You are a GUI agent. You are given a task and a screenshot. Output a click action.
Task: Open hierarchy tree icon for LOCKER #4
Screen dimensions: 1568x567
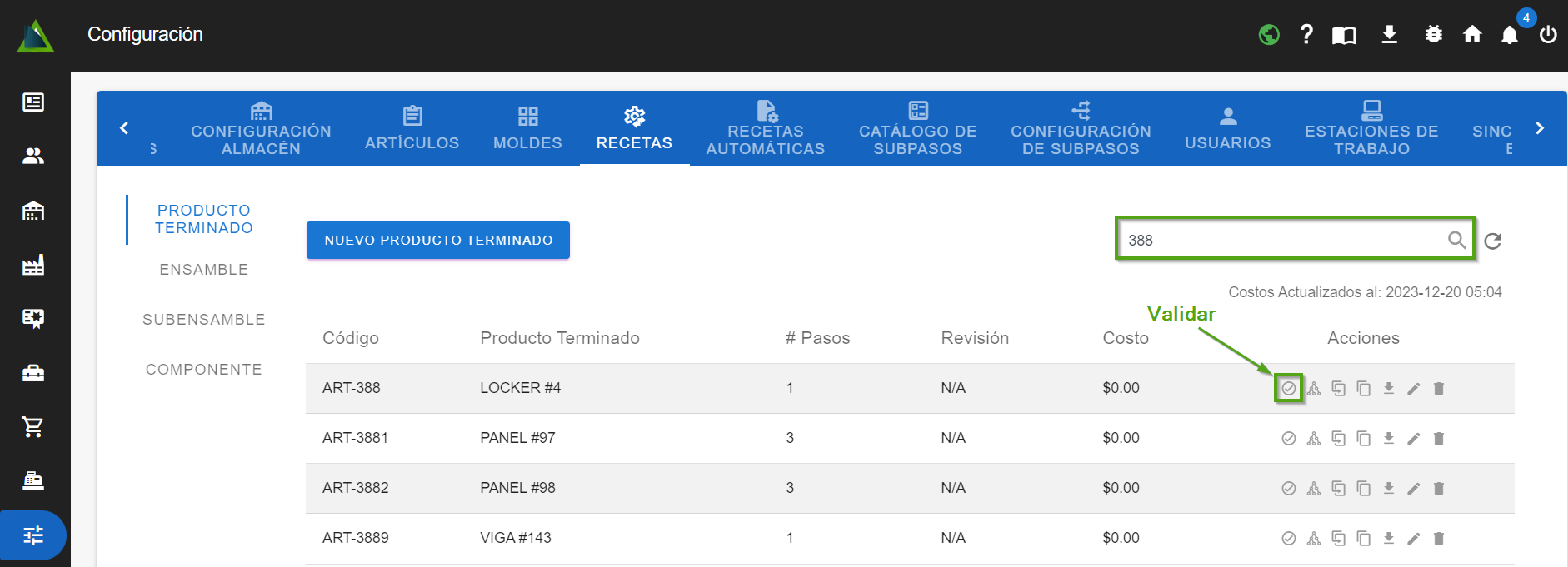1314,389
